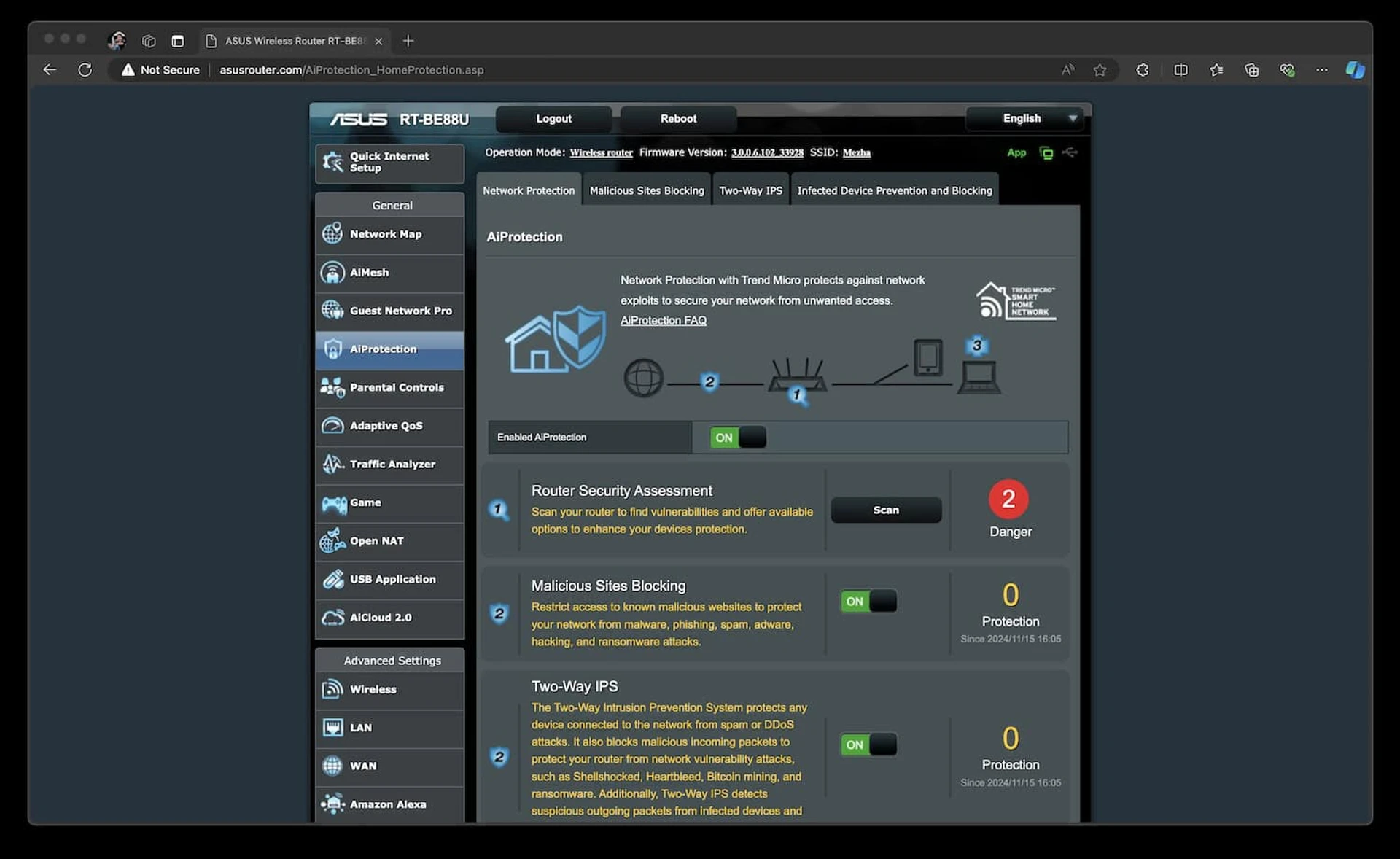This screenshot has height=859, width=1400.
Task: Open LAN advanced settings
Action: click(x=389, y=728)
